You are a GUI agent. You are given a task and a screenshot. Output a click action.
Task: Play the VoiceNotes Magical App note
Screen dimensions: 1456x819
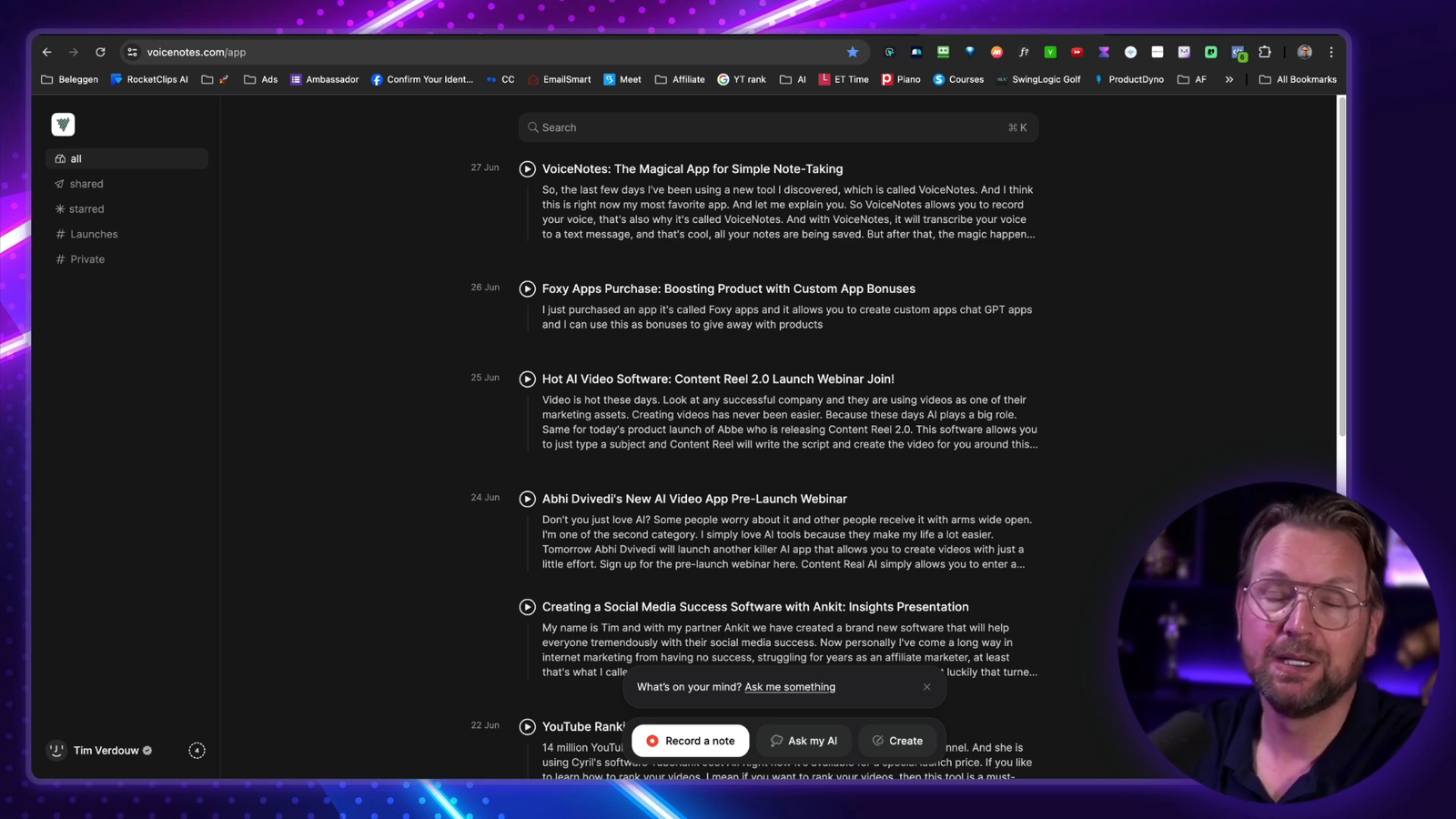click(x=527, y=169)
